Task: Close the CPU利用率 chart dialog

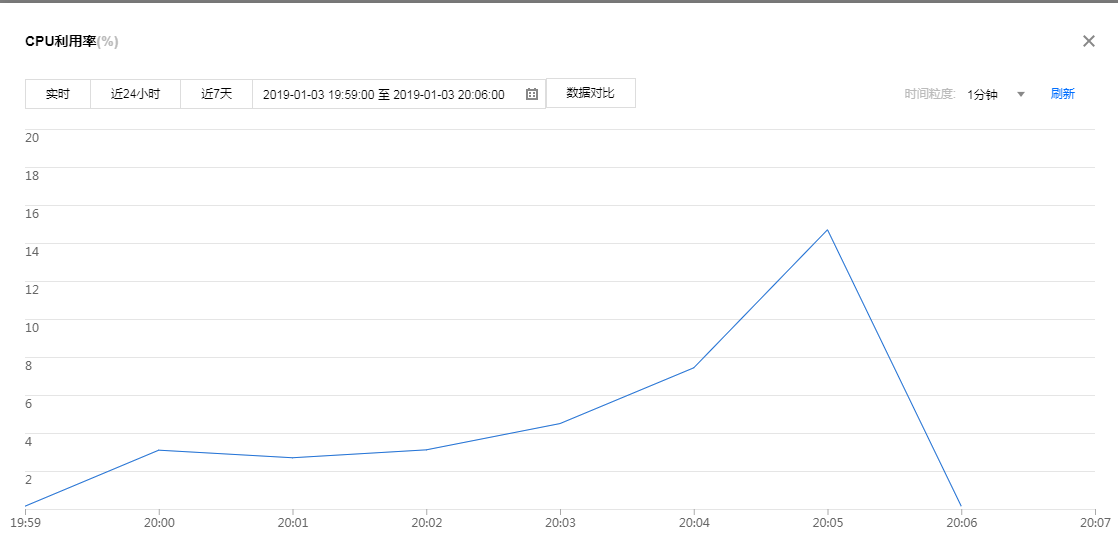Action: coord(1089,41)
